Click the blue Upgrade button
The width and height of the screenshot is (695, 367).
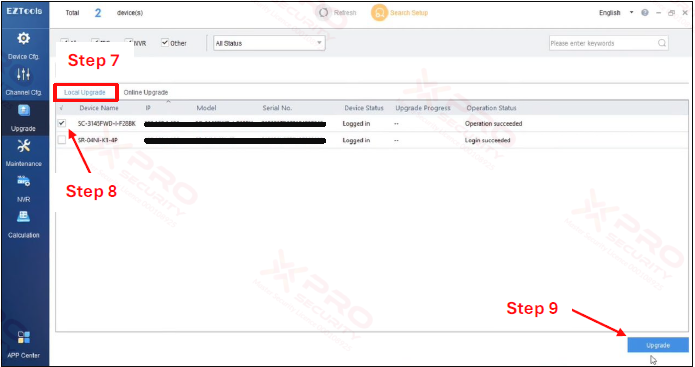[x=658, y=345]
